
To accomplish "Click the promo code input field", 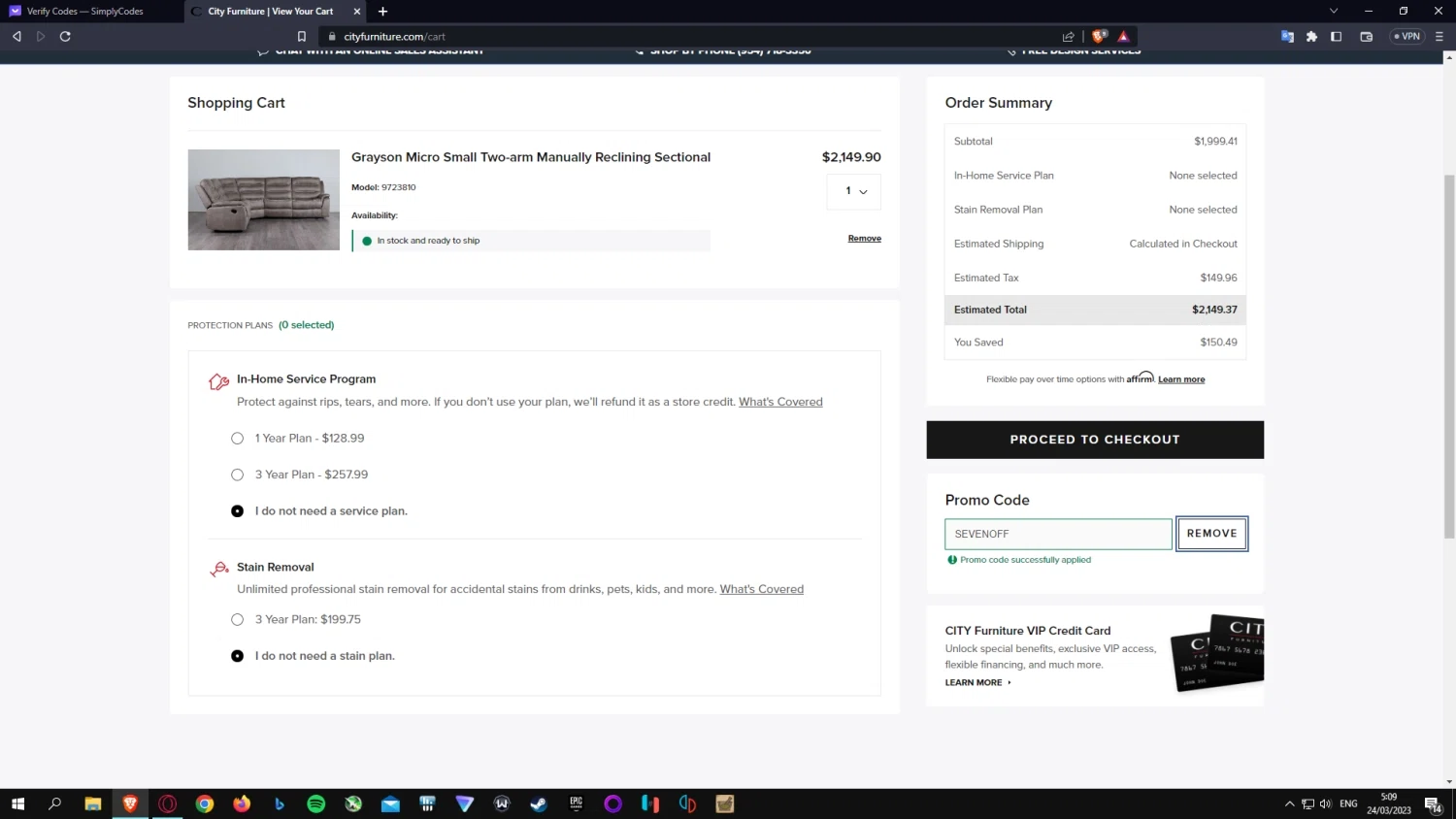I will [x=1059, y=534].
